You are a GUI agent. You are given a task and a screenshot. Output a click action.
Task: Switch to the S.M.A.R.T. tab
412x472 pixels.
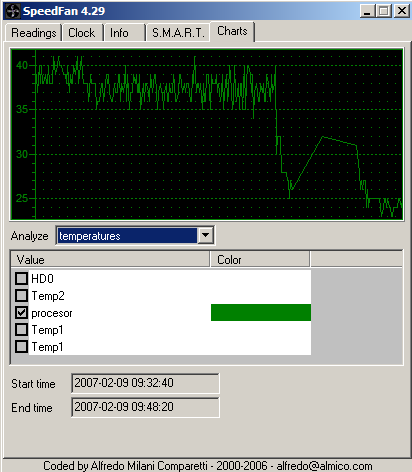tap(178, 33)
